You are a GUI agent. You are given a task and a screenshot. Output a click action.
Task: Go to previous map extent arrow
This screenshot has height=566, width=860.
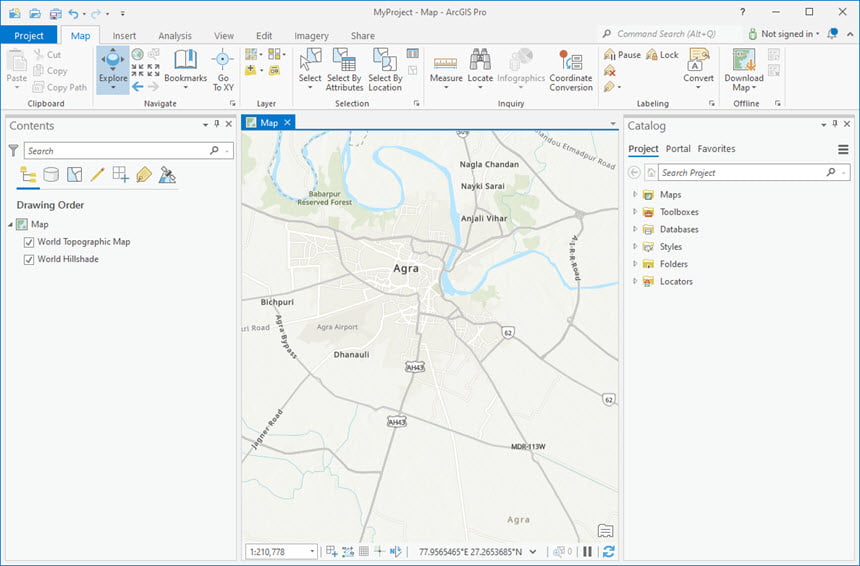point(138,87)
